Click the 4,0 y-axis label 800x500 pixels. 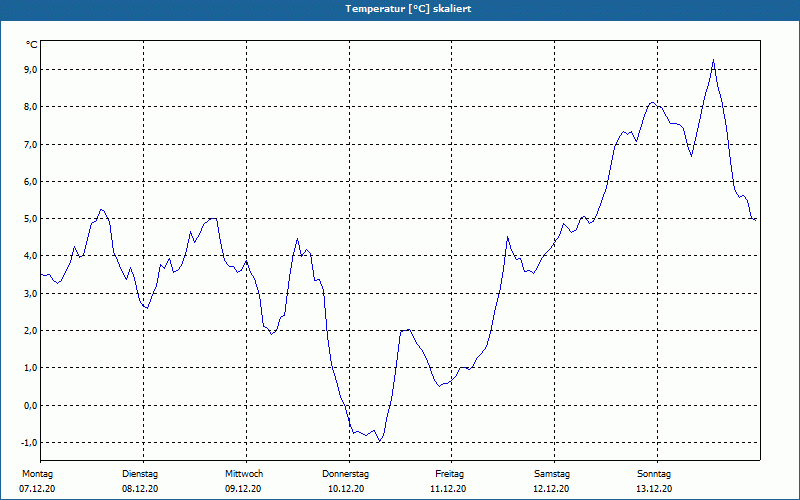point(29,256)
